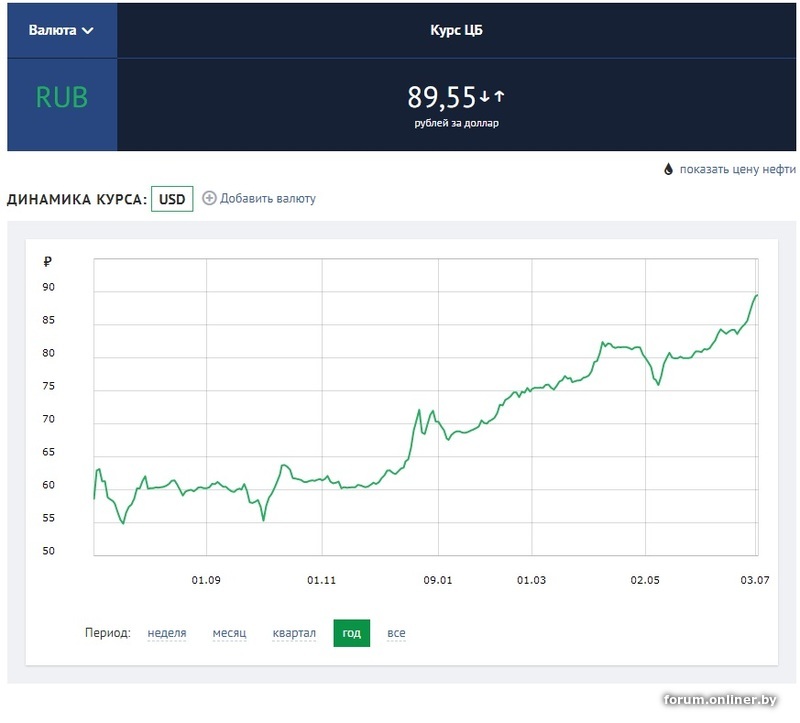Choose the "квартал" period option

click(x=294, y=633)
